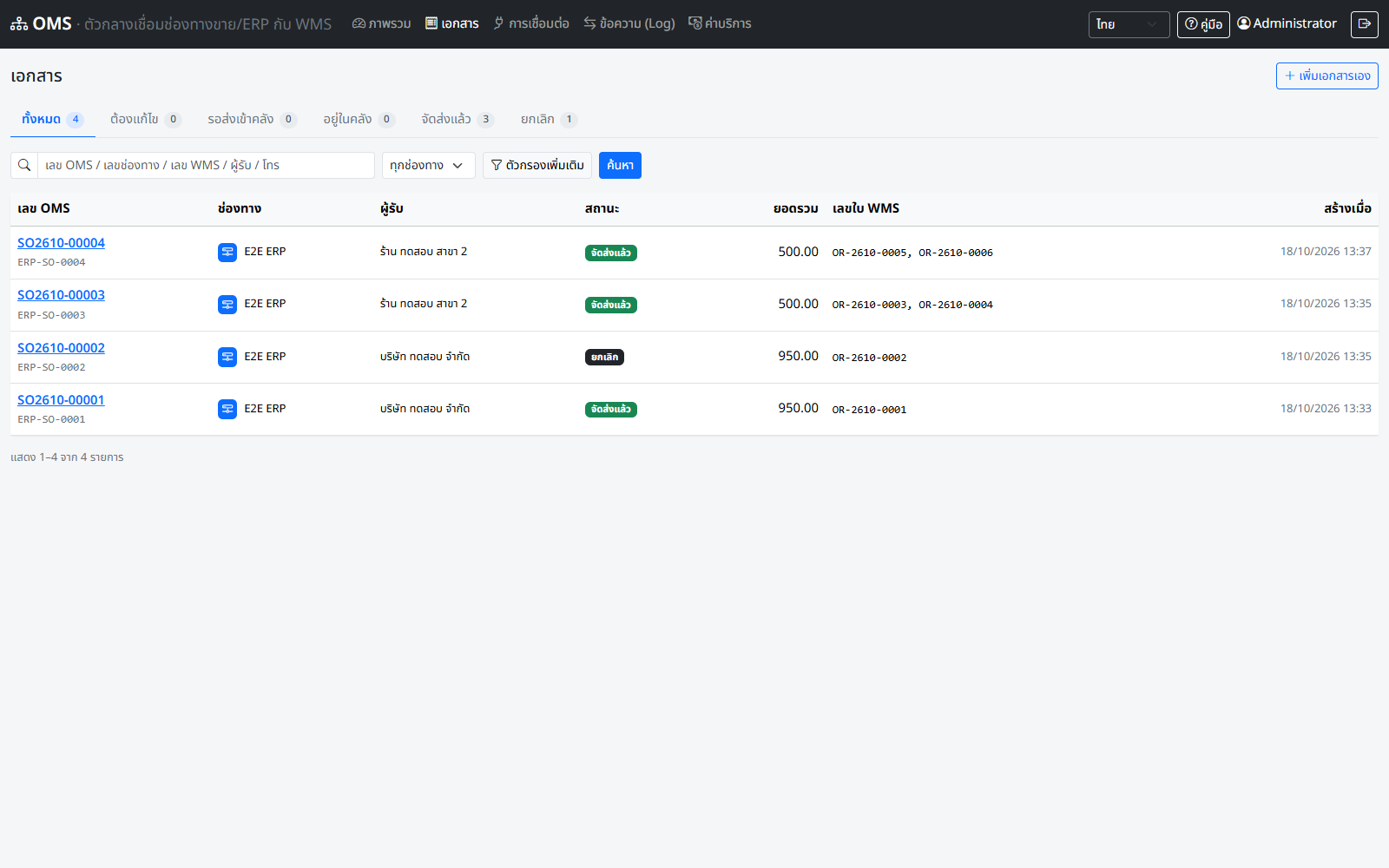Click the สร้างเมื่อ column header
Screen dimensions: 1389x868
pos(1347,208)
